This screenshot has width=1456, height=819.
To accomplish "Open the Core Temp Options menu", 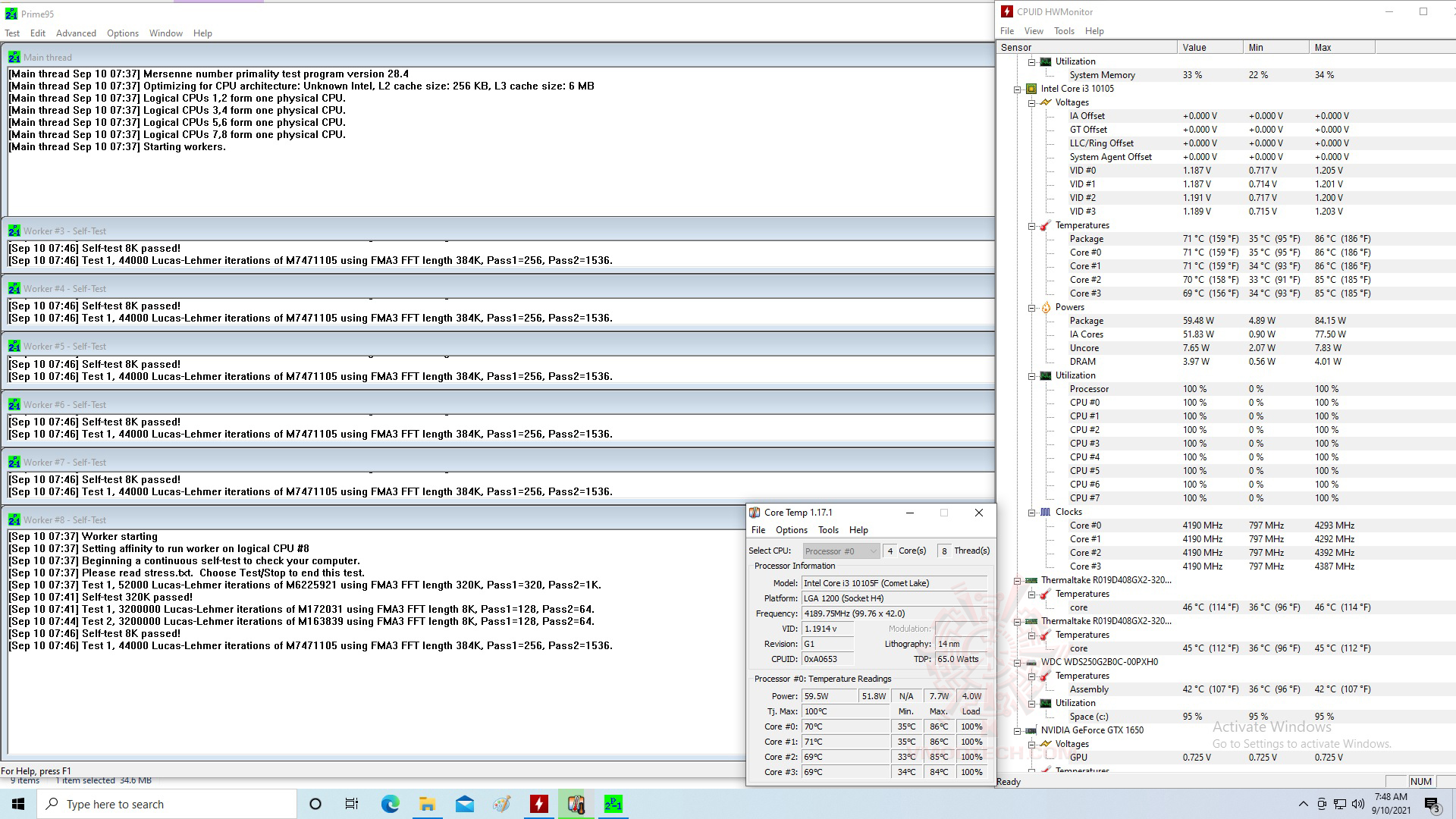I will click(x=791, y=530).
